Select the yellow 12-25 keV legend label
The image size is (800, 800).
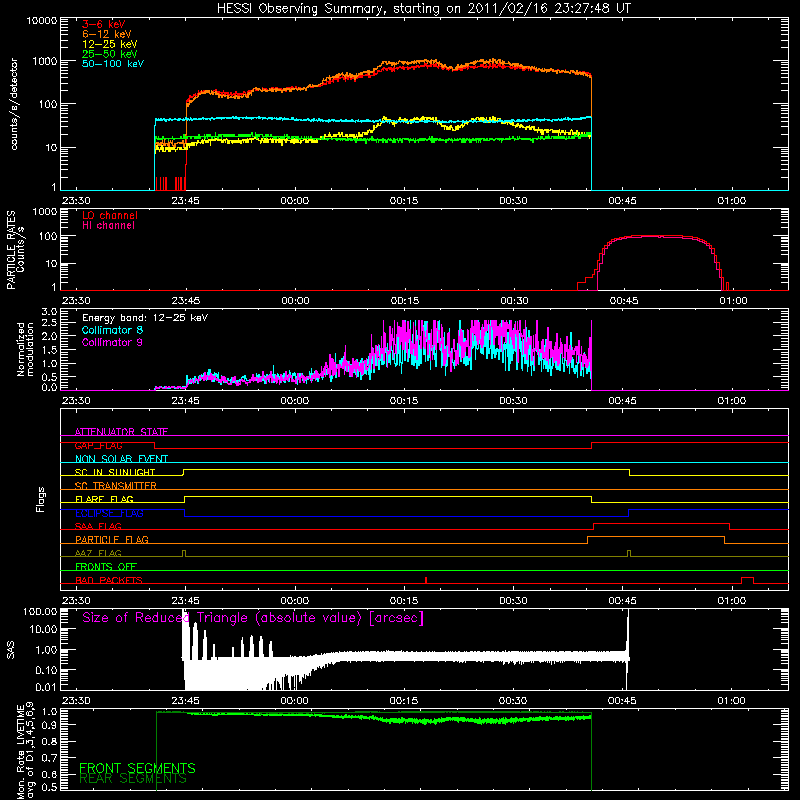tap(110, 44)
